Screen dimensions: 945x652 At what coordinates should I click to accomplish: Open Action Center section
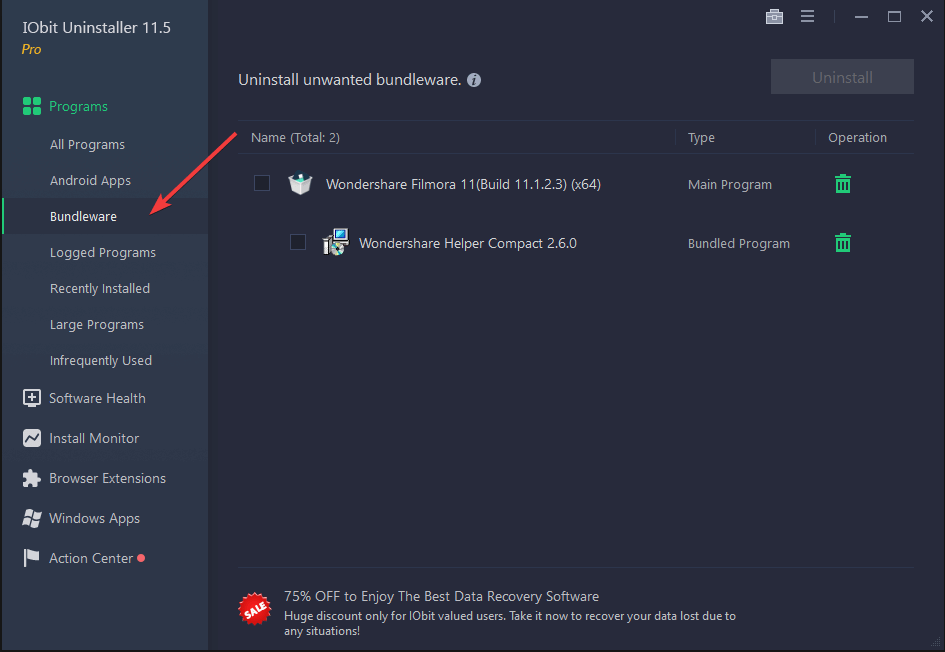pyautogui.click(x=91, y=559)
